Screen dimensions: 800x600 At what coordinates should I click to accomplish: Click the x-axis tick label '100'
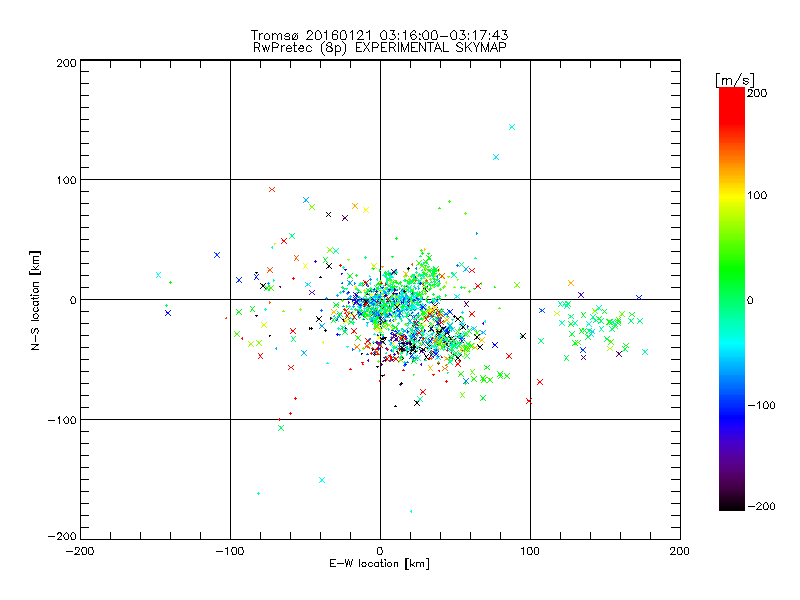point(530,551)
